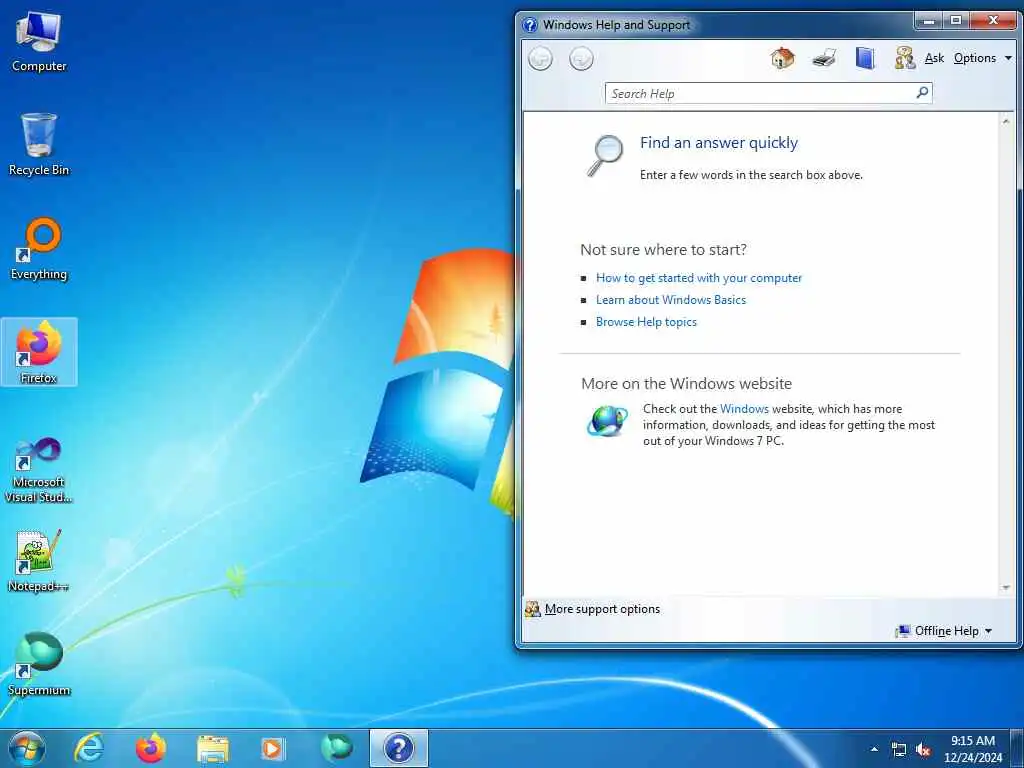The height and width of the screenshot is (768, 1024).
Task: Launch Internet Explorer from taskbar
Action: (x=89, y=748)
